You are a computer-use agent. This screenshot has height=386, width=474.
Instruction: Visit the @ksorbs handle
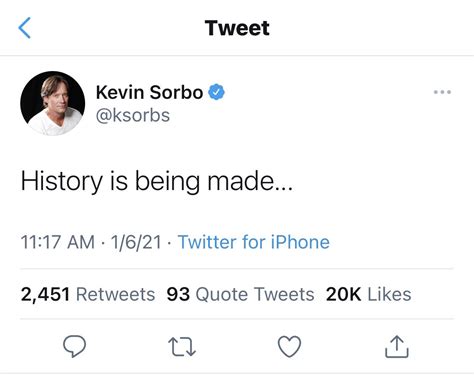(x=133, y=115)
